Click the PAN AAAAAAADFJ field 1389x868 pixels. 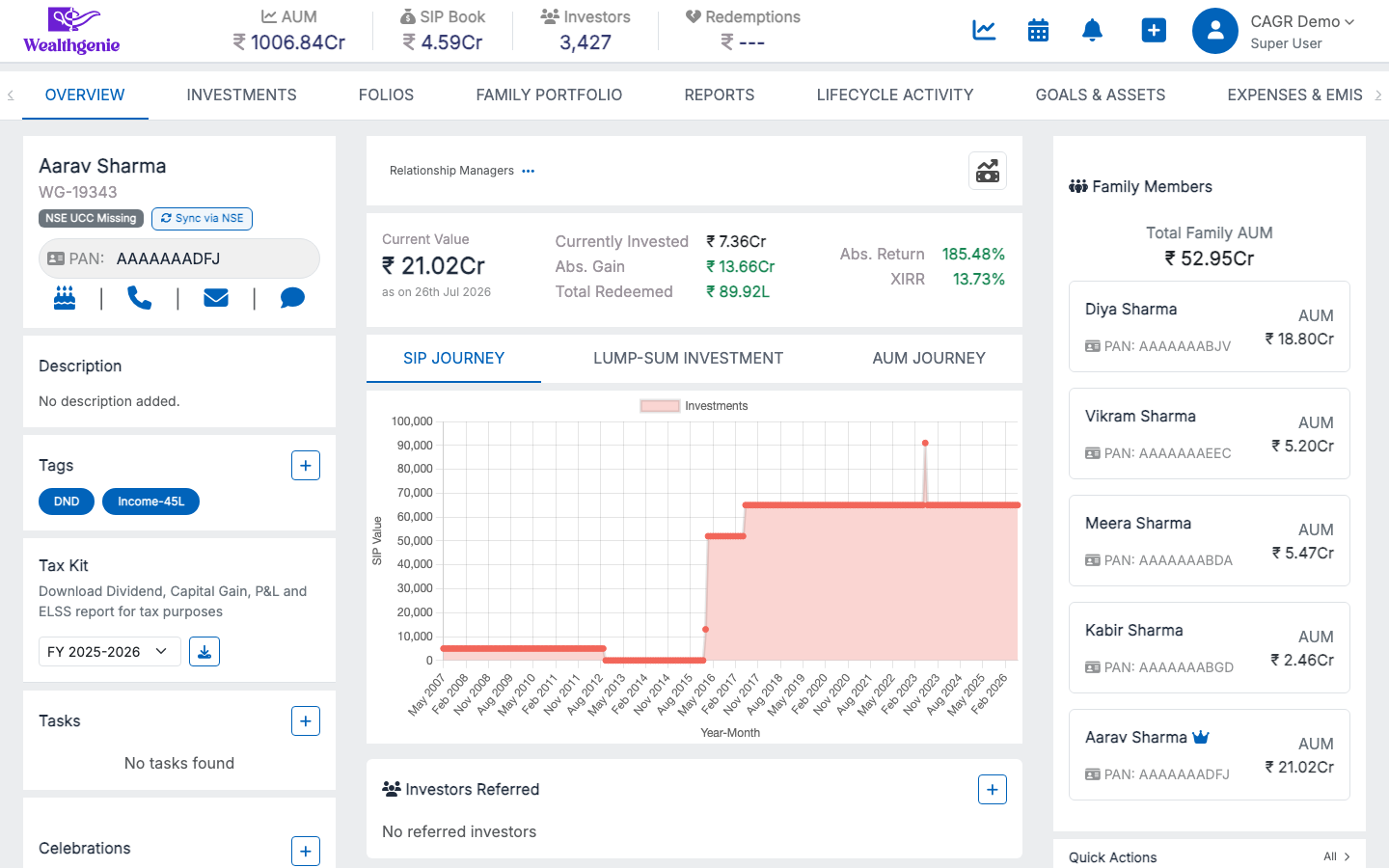[179, 258]
